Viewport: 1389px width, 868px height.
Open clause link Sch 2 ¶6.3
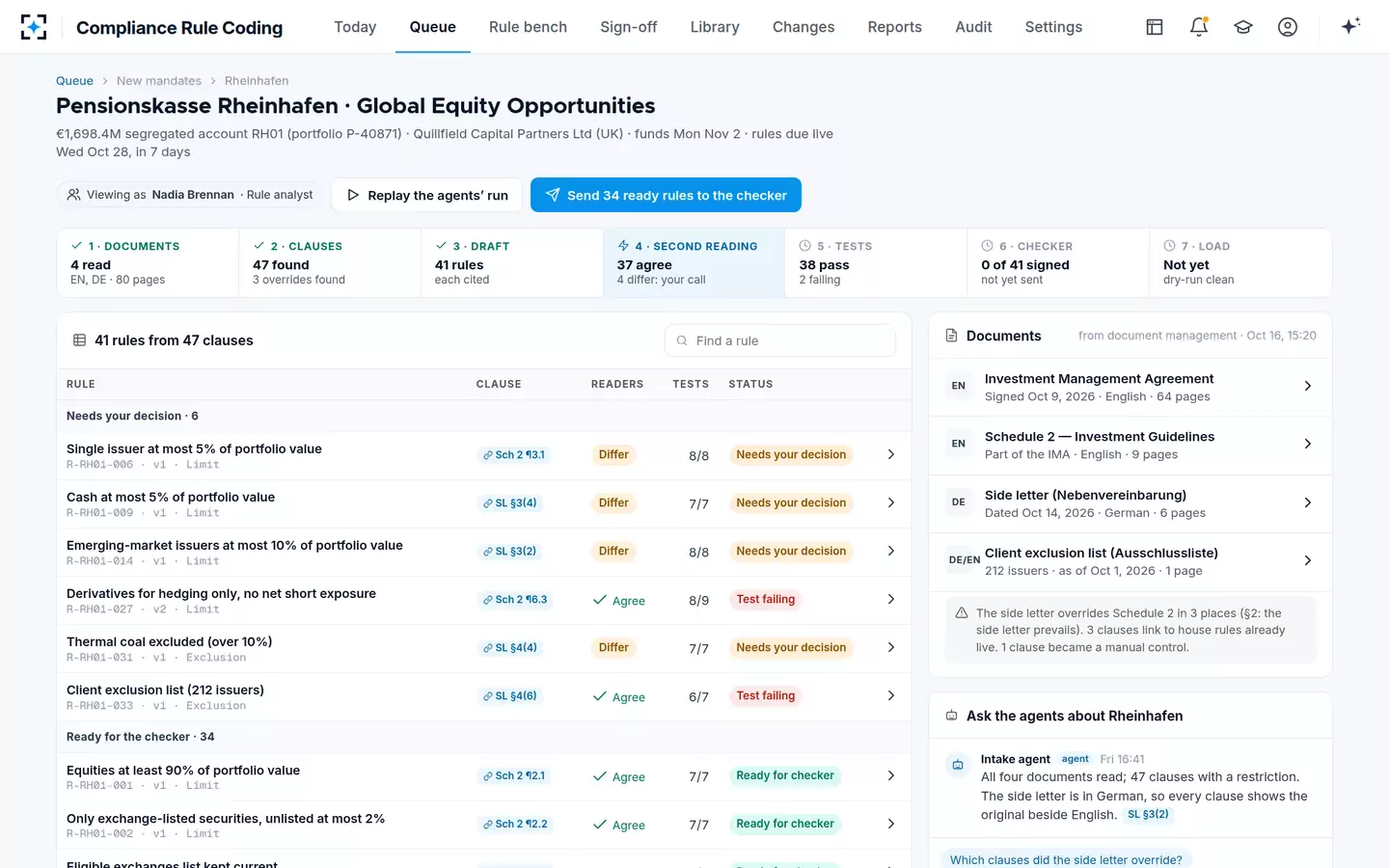(516, 600)
